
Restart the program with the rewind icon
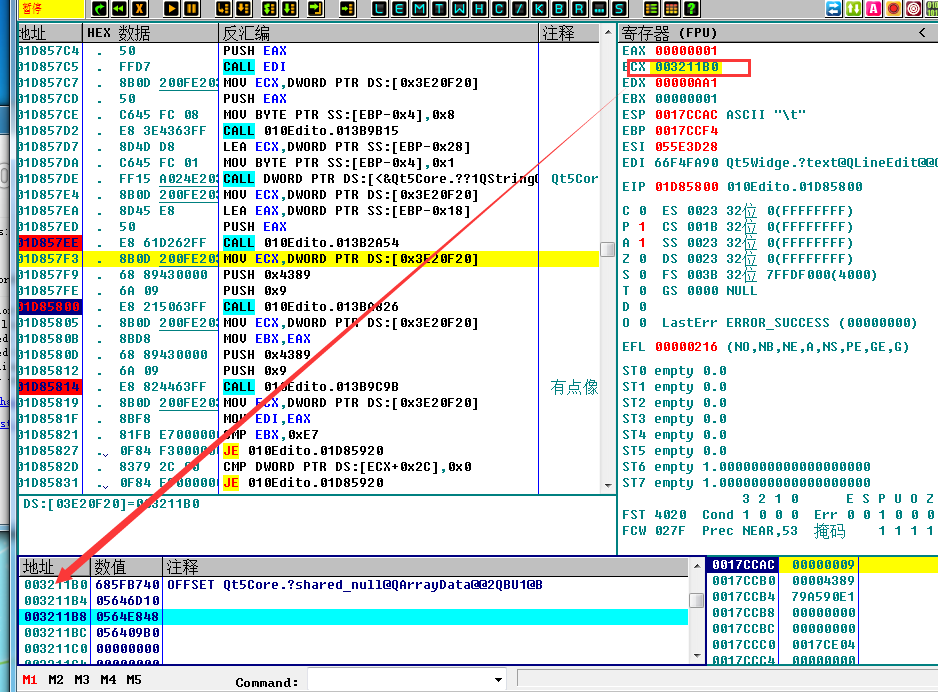pos(119,8)
